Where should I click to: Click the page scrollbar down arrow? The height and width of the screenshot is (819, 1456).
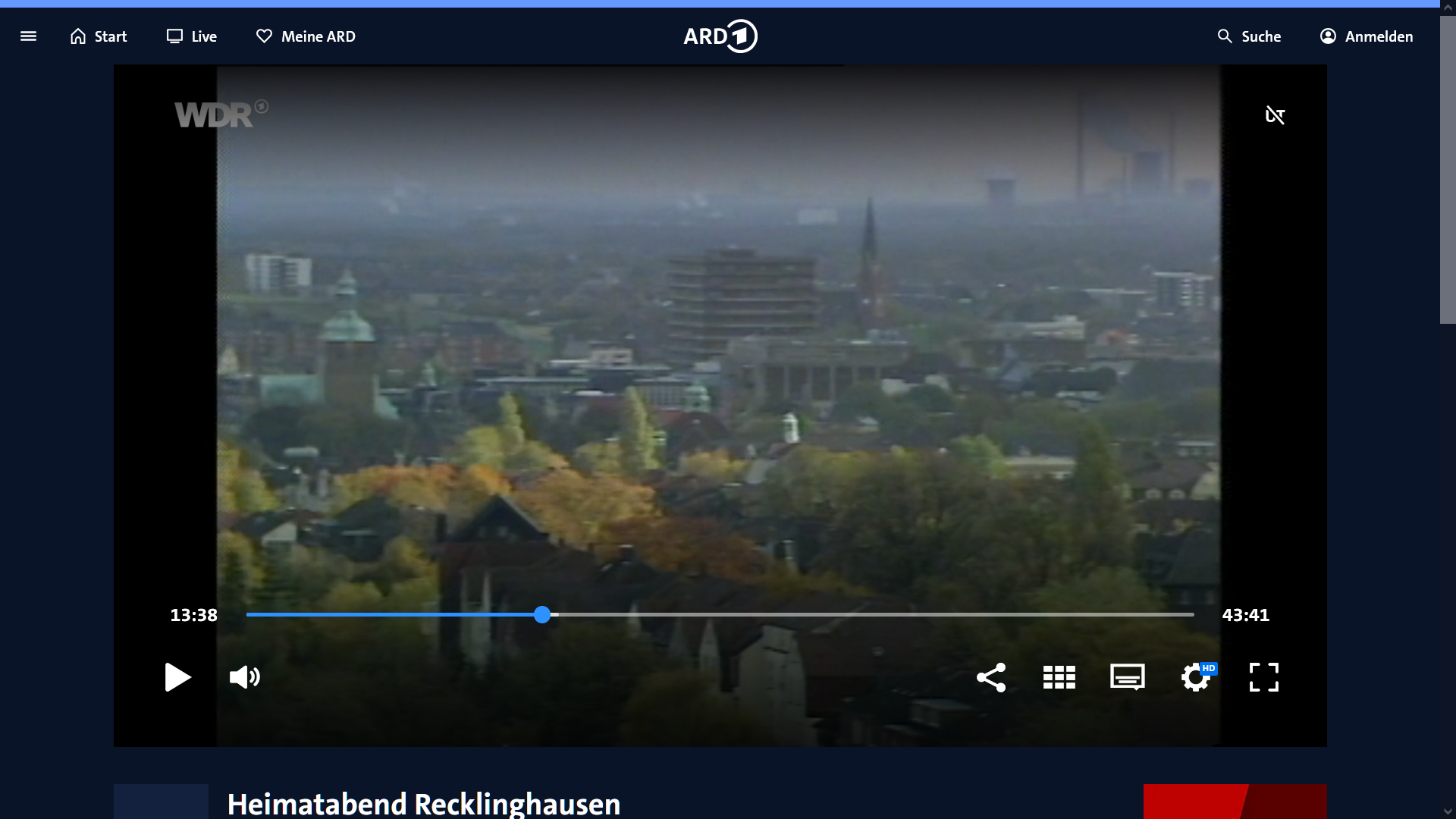[1448, 811]
